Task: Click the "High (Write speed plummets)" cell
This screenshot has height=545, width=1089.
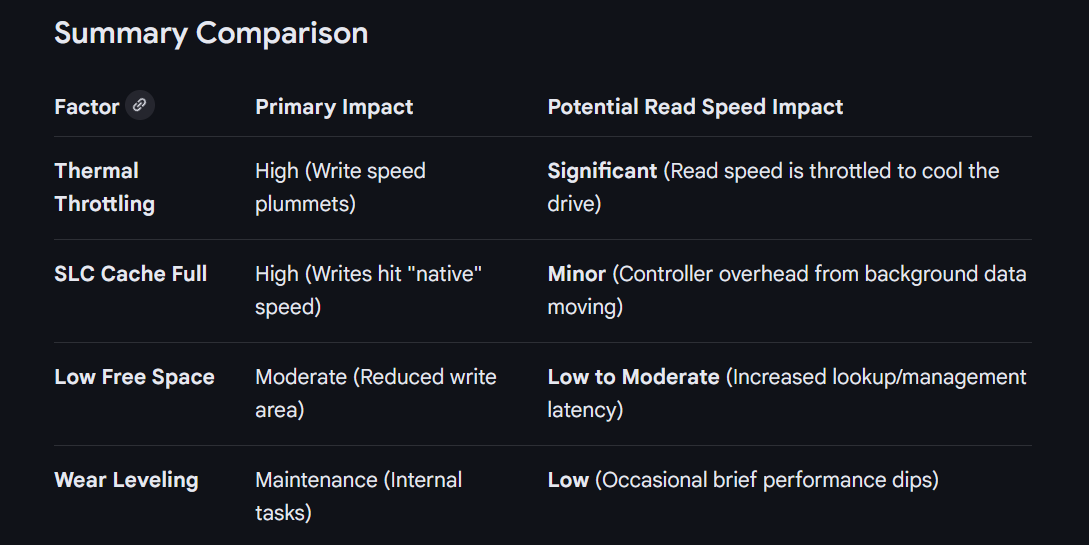Action: pyautogui.click(x=340, y=187)
